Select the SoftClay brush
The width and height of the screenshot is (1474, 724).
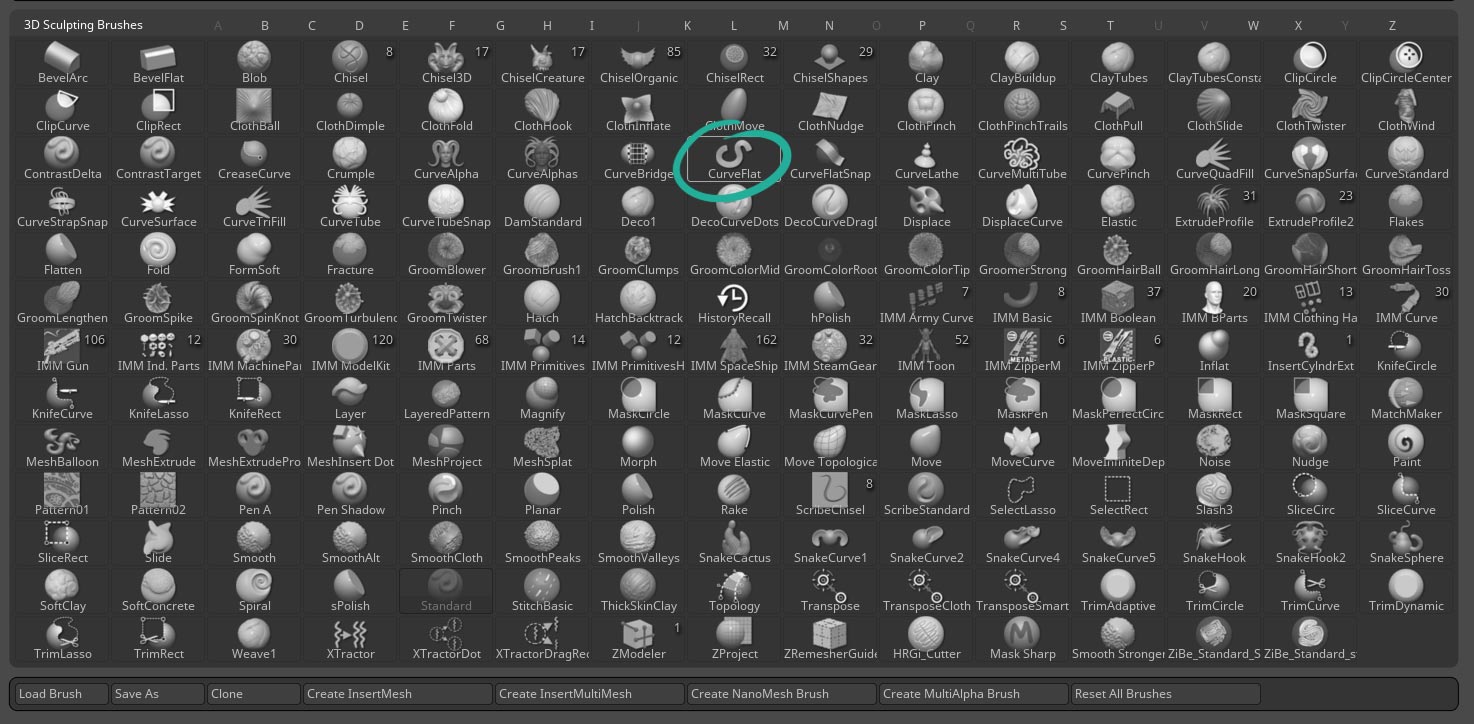click(62, 591)
